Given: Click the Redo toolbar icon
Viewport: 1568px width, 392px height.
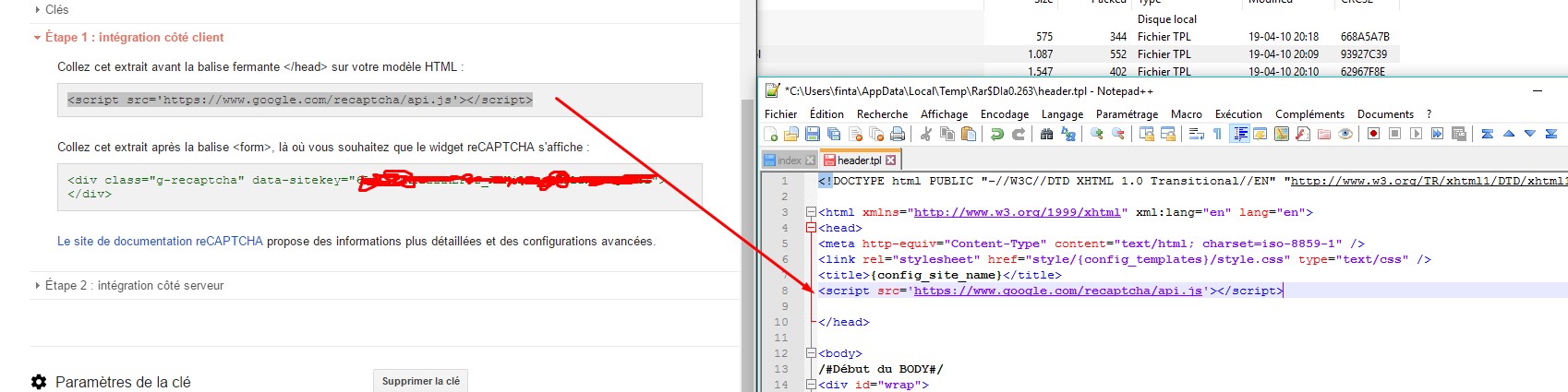Looking at the screenshot, I should tap(1019, 134).
